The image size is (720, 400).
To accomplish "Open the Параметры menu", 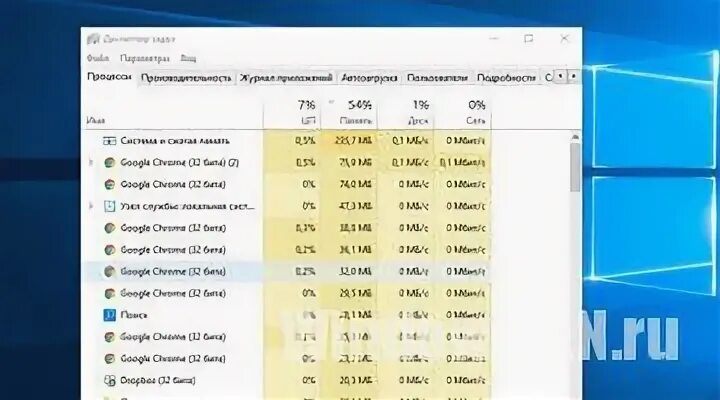I will point(145,58).
